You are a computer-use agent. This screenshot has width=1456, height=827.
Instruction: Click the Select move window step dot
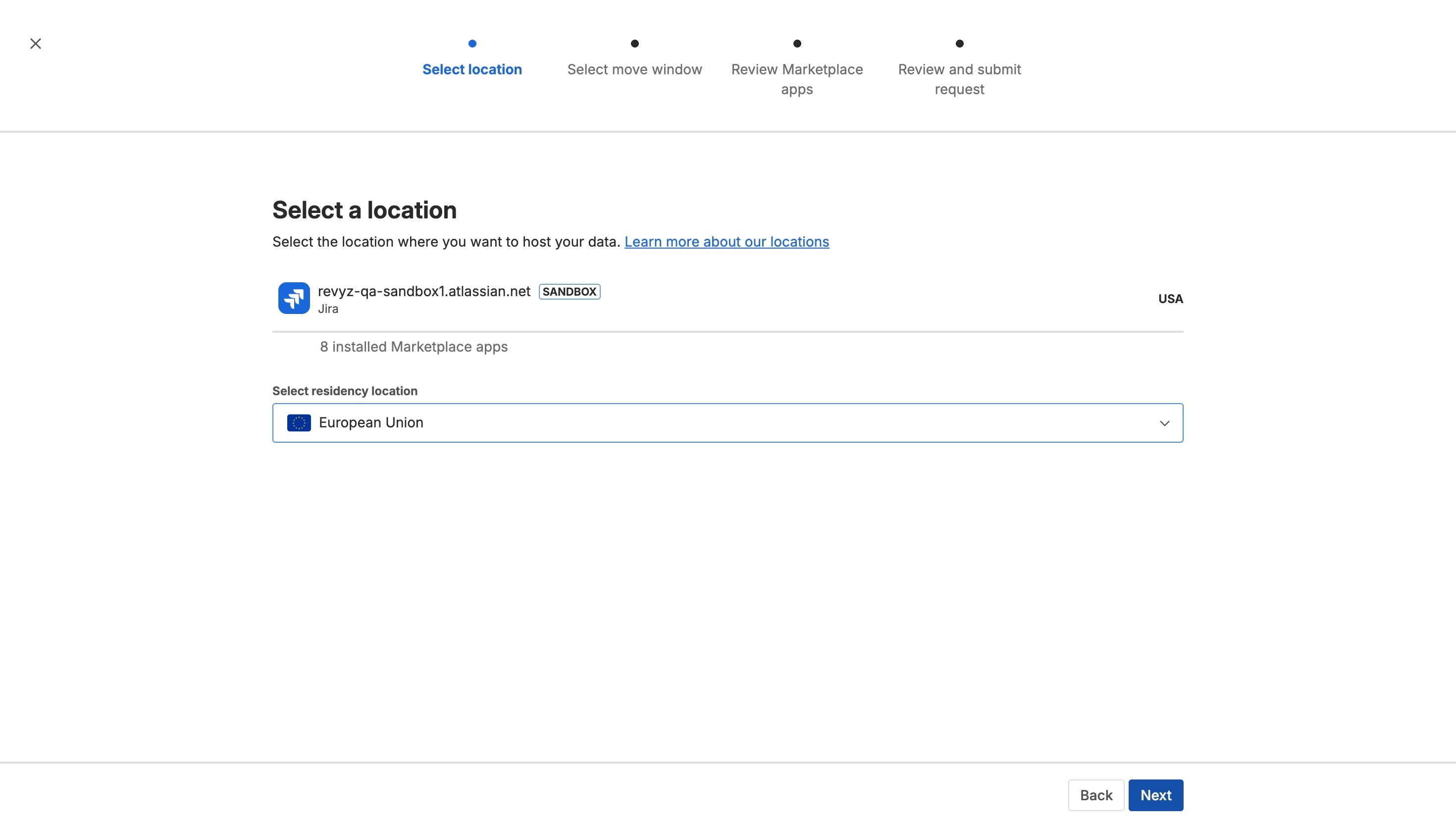coord(634,44)
